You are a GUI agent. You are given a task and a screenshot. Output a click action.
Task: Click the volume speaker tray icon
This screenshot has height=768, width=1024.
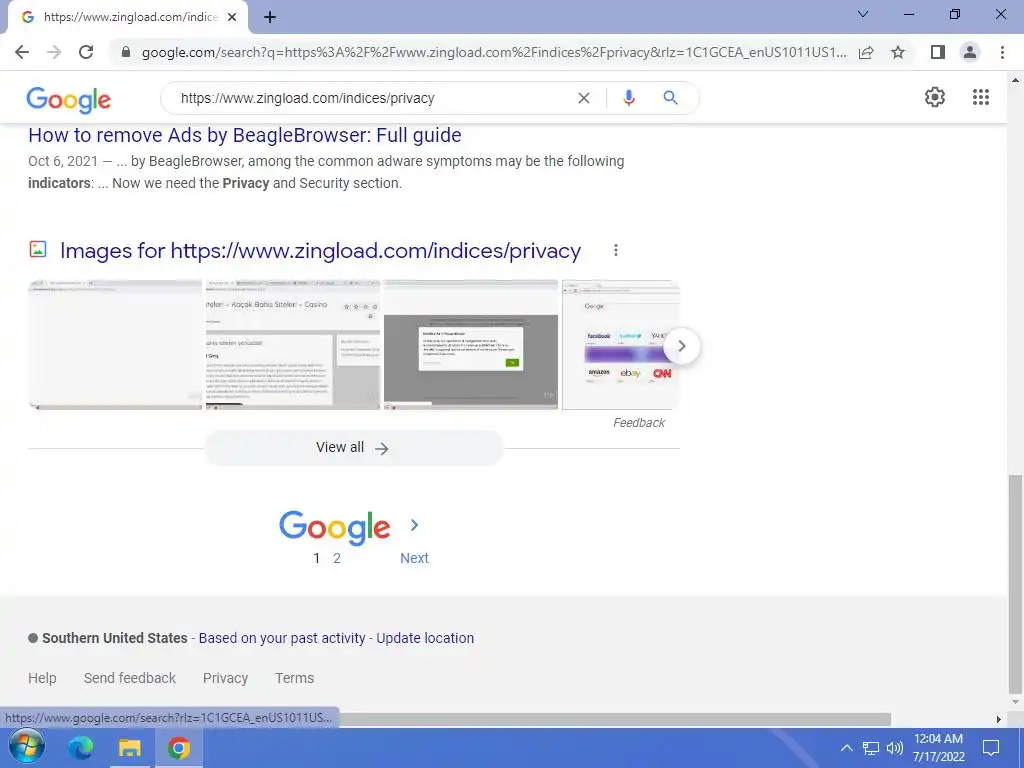pos(894,748)
